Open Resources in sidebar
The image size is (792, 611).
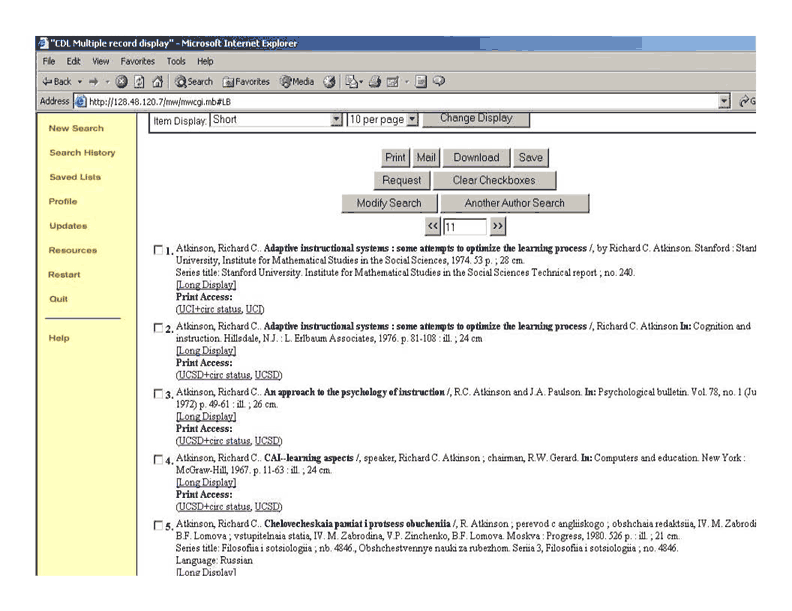coord(73,250)
